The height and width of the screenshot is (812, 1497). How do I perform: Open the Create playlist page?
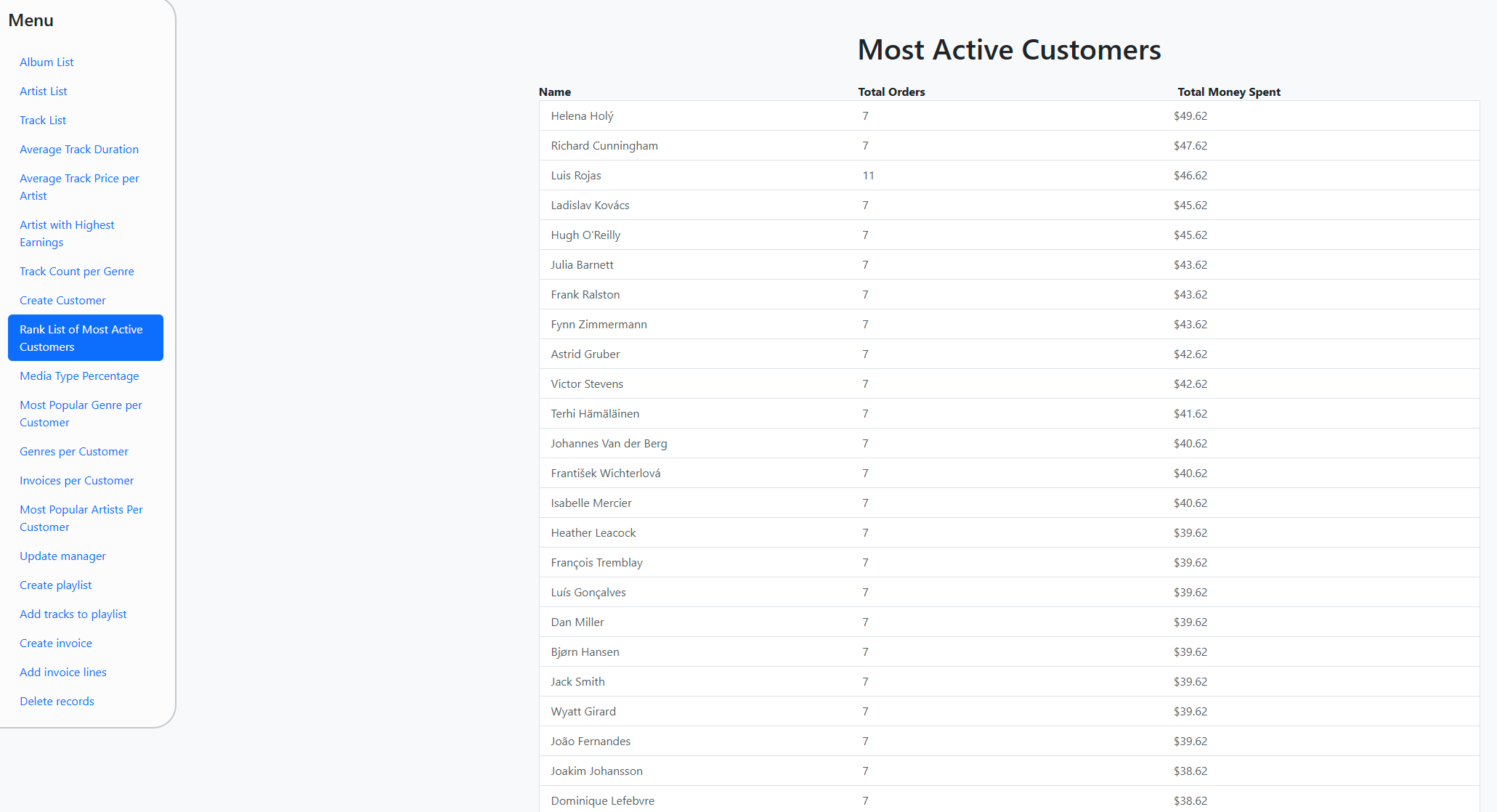(x=56, y=585)
